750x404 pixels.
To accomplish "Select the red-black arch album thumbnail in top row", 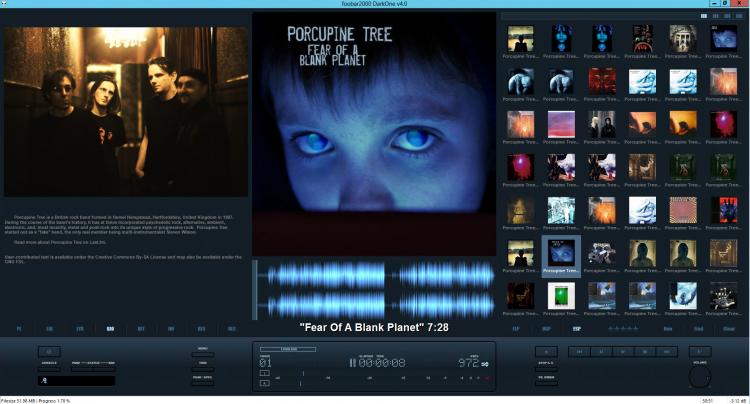I will (x=642, y=39).
